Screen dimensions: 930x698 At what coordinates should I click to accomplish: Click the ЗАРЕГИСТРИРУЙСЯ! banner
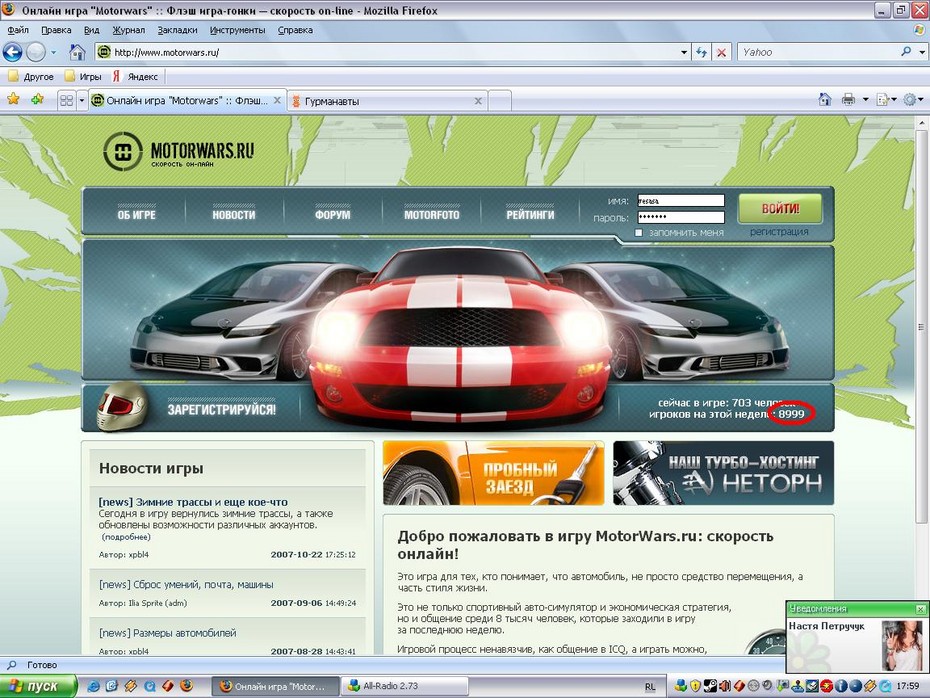[x=221, y=409]
